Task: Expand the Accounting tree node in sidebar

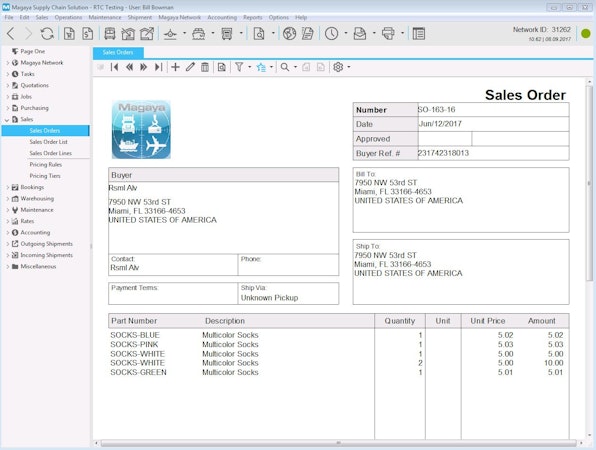Action: tap(7, 233)
